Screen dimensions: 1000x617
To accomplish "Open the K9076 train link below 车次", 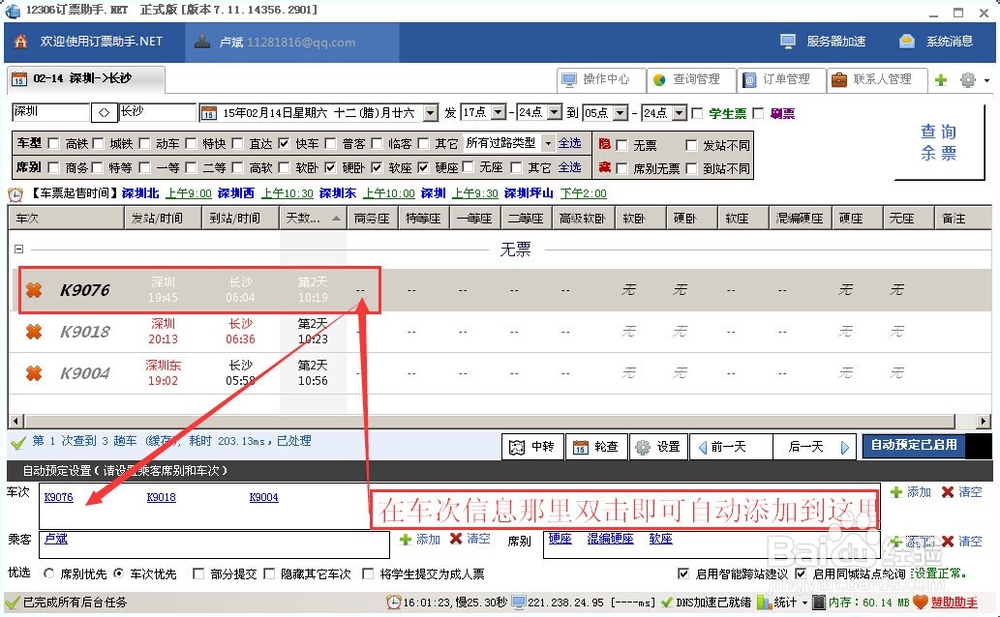I will [57, 497].
